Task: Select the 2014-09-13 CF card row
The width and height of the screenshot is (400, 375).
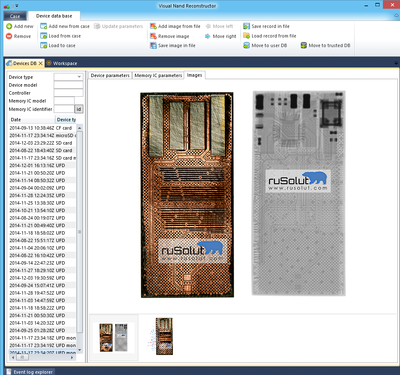Action: [43, 128]
